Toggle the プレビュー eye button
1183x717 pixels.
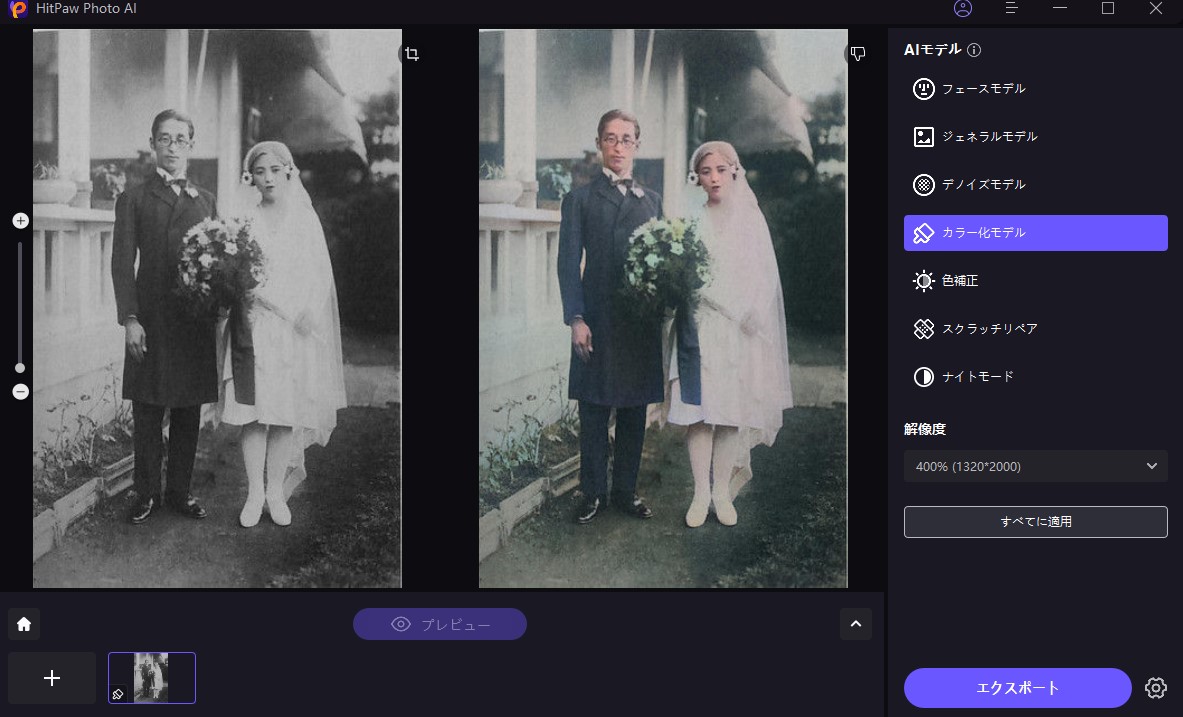click(440, 624)
